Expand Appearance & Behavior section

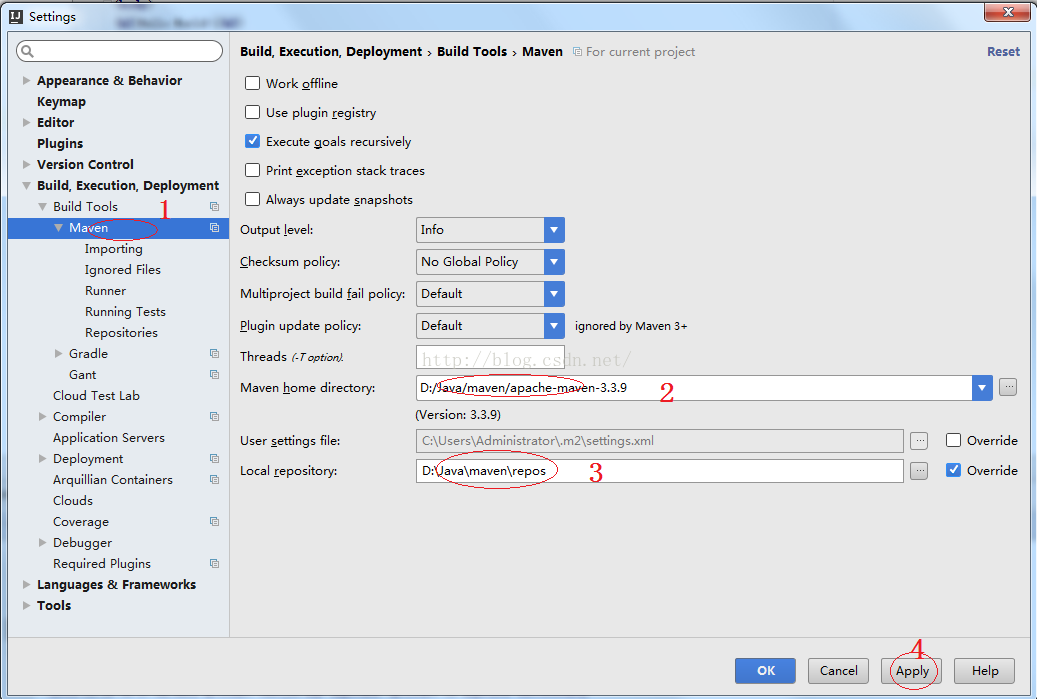26,81
